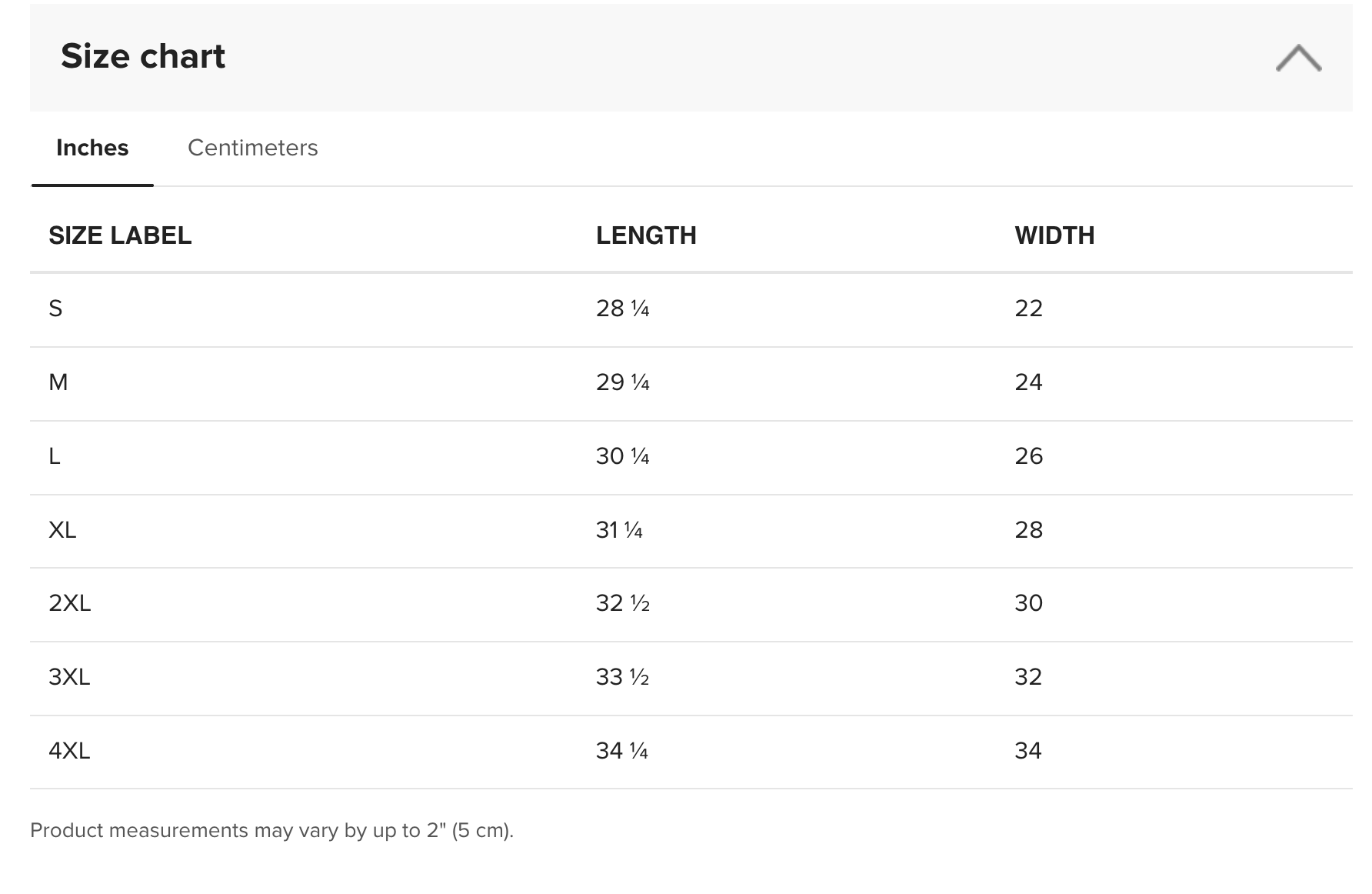The height and width of the screenshot is (894, 1372).
Task: Click the "Size chart" heading text
Action: (x=143, y=56)
